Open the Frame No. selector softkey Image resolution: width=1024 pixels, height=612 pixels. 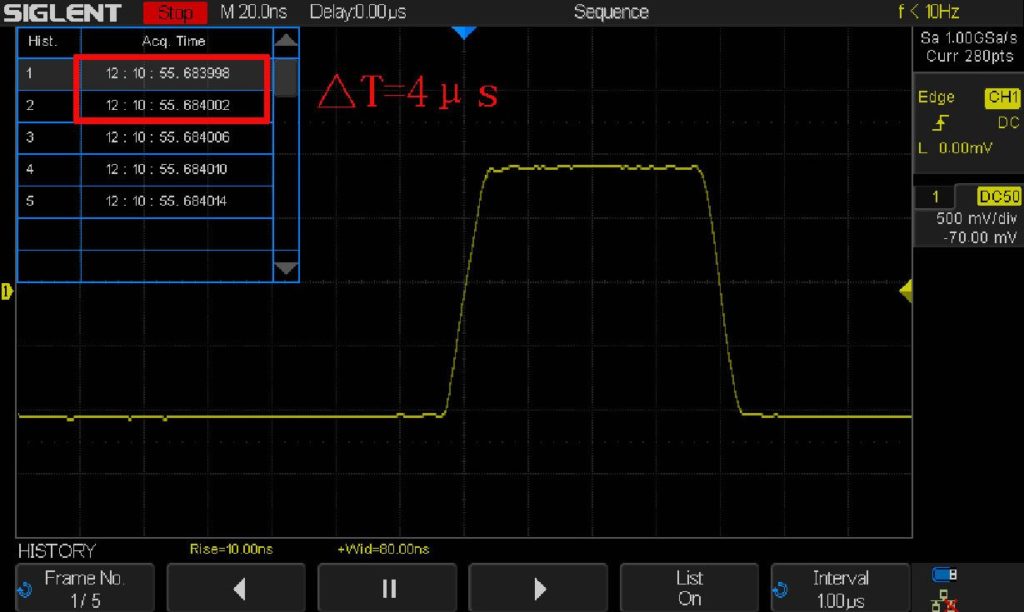84,587
